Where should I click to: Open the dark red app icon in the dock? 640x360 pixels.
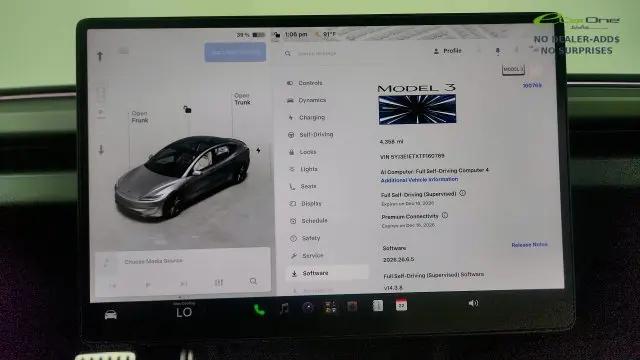click(352, 306)
